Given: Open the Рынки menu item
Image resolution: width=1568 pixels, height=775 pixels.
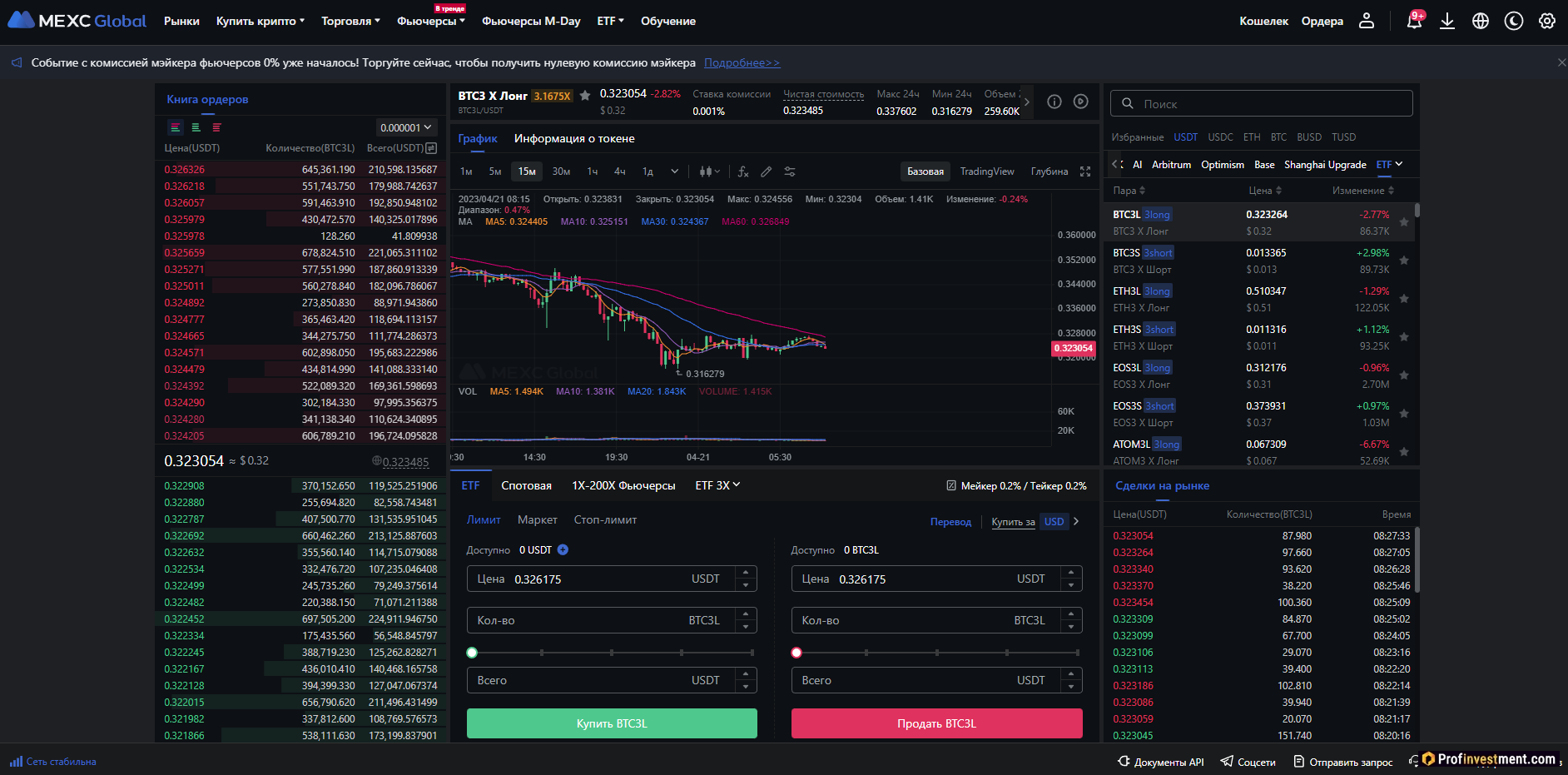Looking at the screenshot, I should [181, 21].
